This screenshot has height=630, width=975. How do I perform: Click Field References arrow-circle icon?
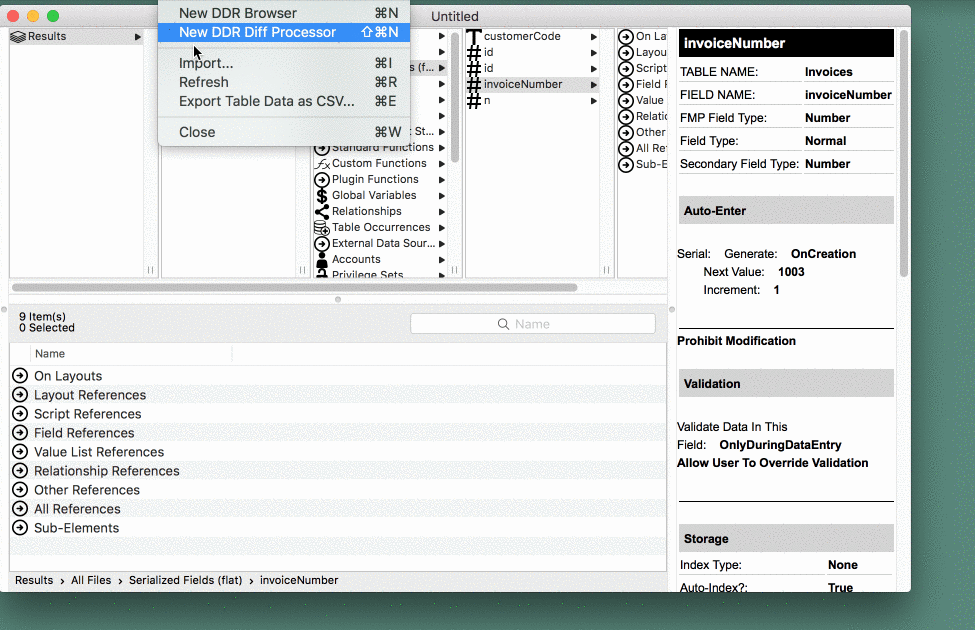(21, 432)
